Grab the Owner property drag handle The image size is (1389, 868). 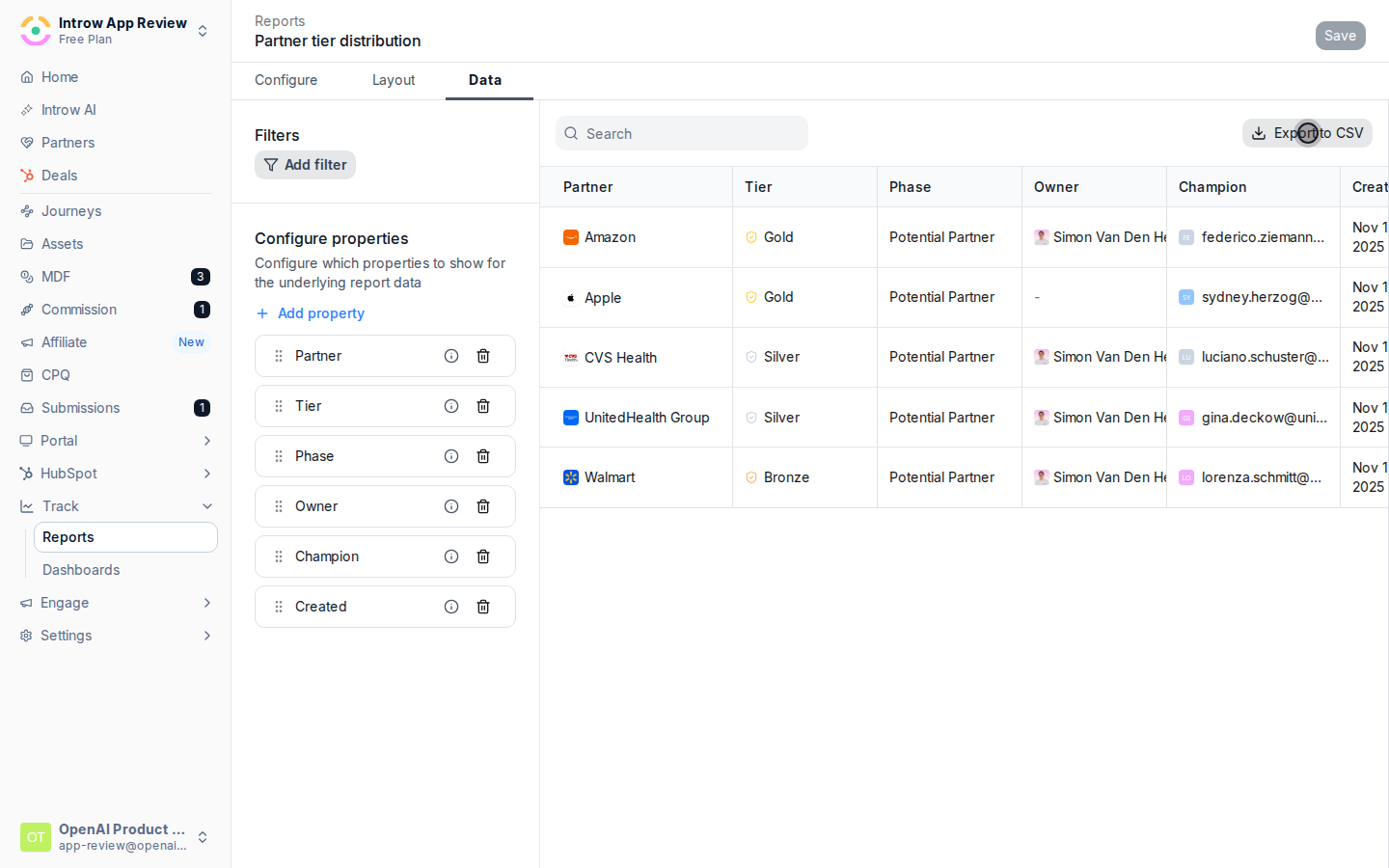(279, 506)
